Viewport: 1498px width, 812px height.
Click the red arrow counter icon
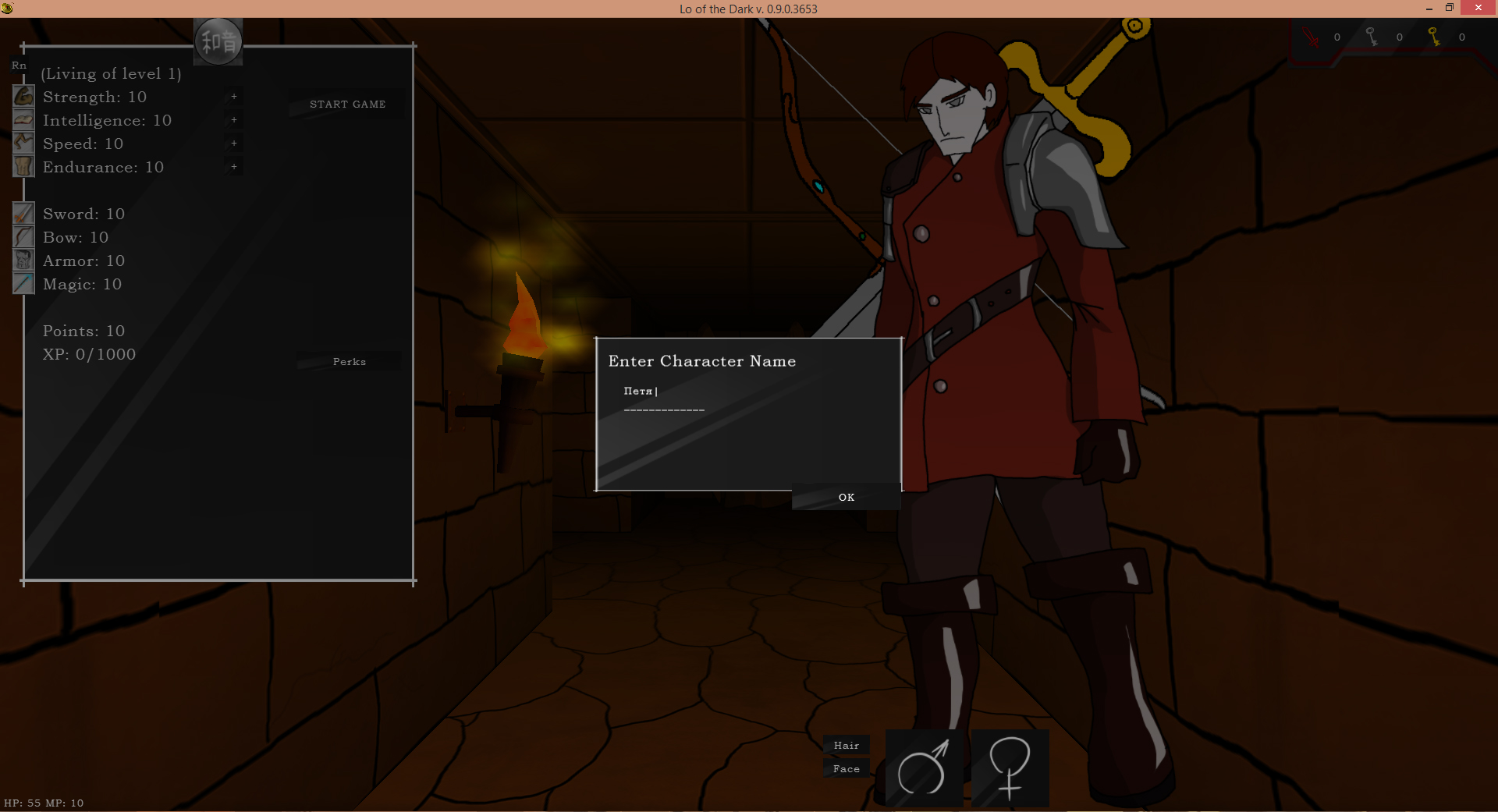point(1311,37)
